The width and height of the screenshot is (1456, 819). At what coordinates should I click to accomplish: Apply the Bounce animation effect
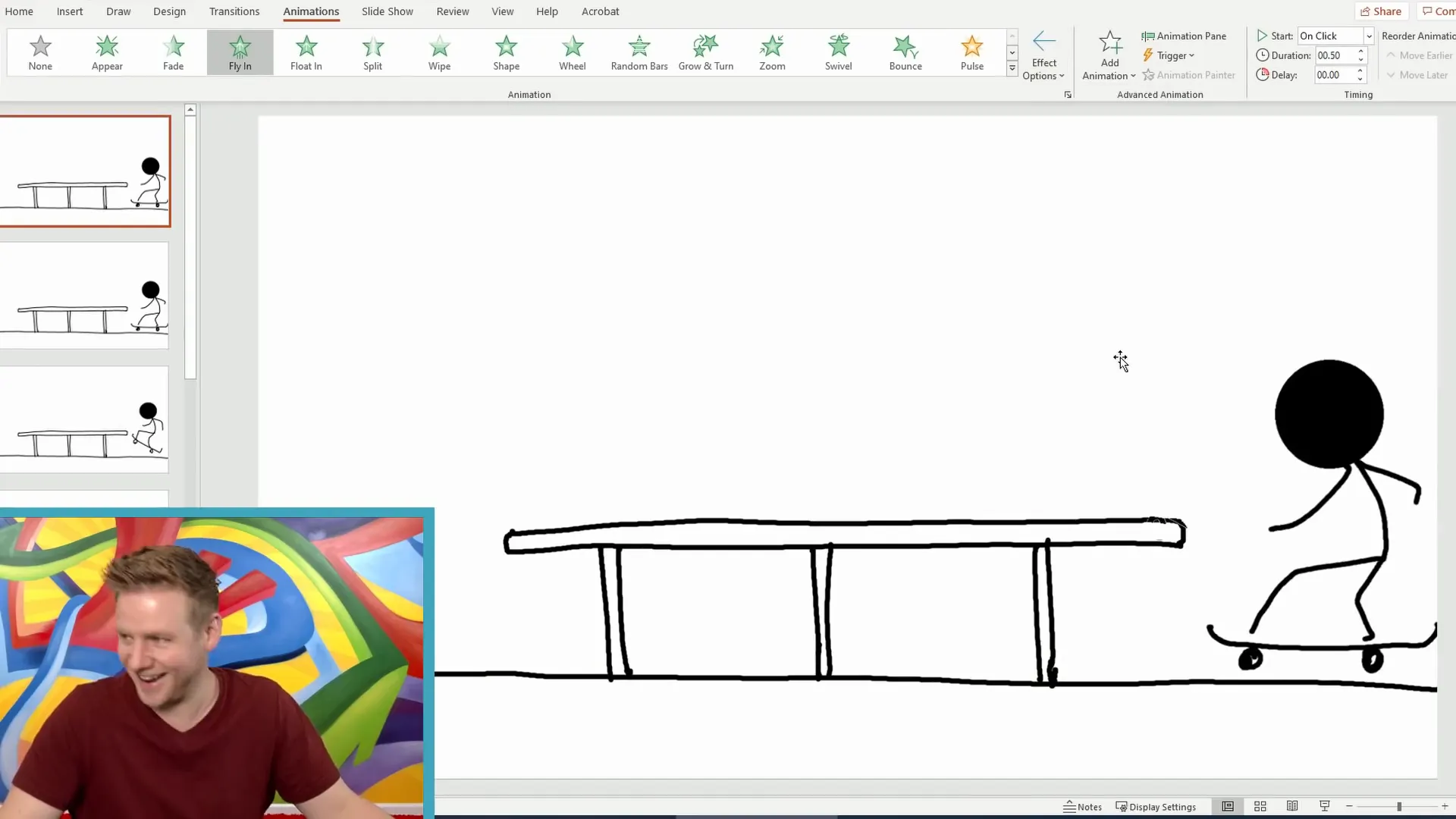click(x=905, y=52)
